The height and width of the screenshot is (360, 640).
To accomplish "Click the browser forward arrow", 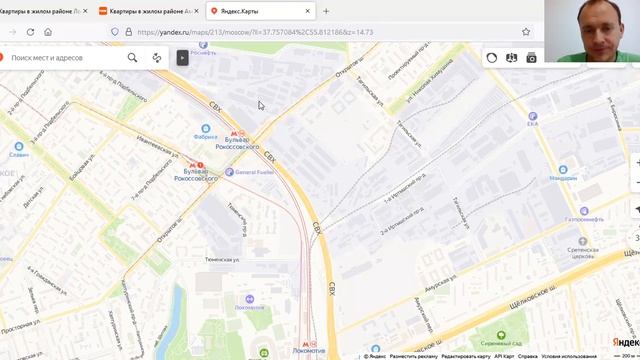I will [x=13, y=32].
